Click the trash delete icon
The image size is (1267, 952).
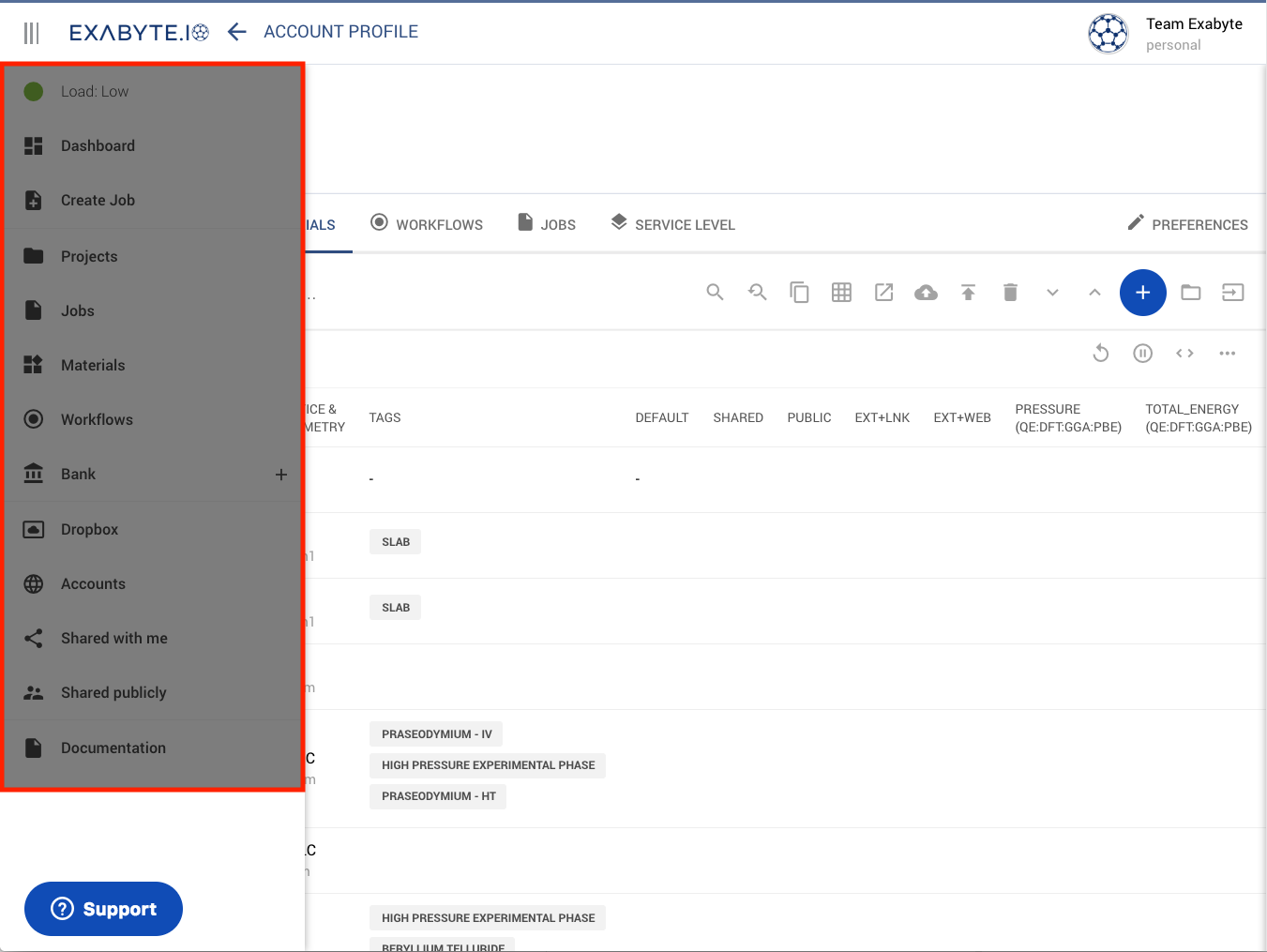point(1010,293)
